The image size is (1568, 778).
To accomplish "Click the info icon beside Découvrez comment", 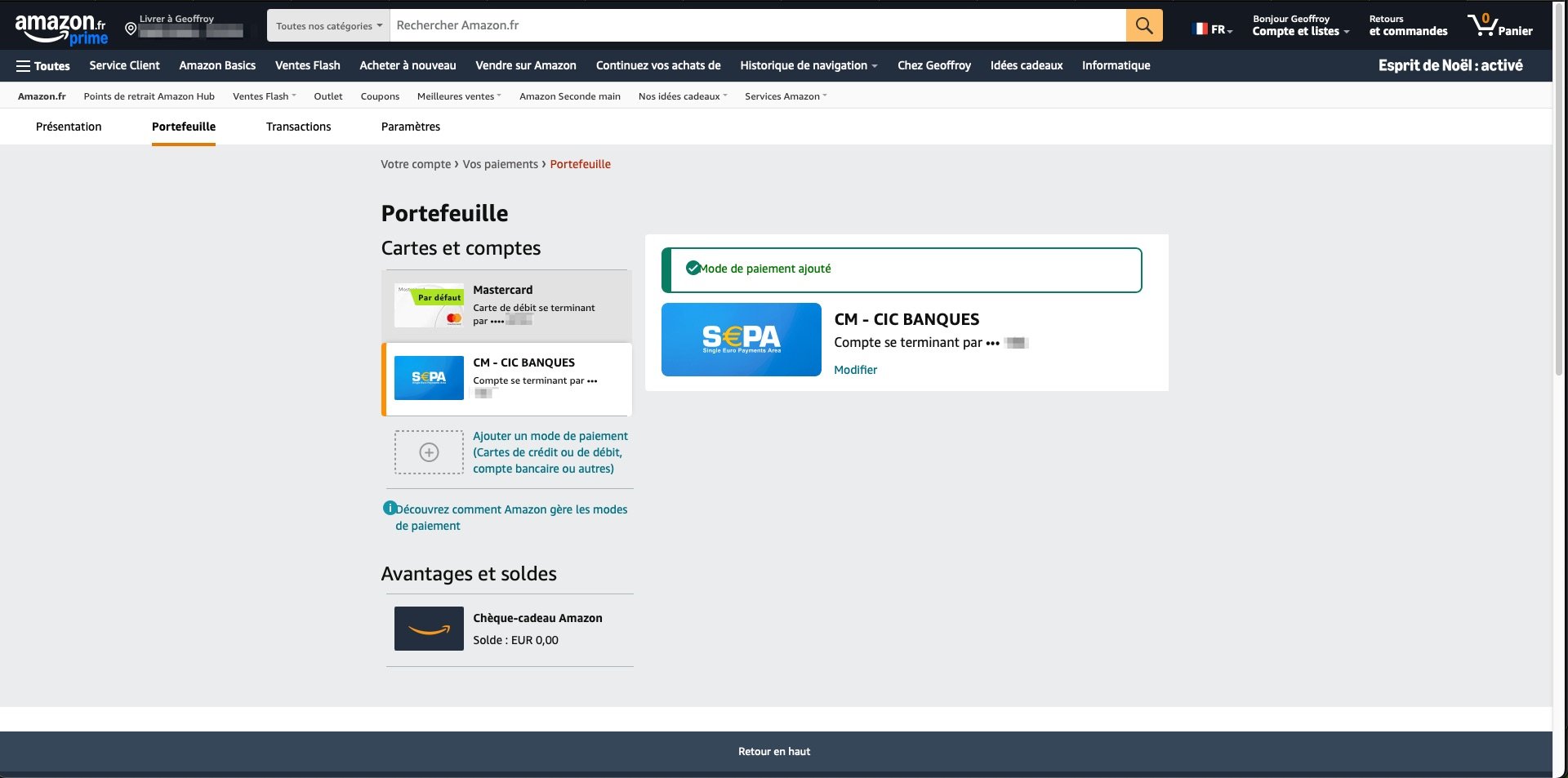I will pyautogui.click(x=390, y=508).
